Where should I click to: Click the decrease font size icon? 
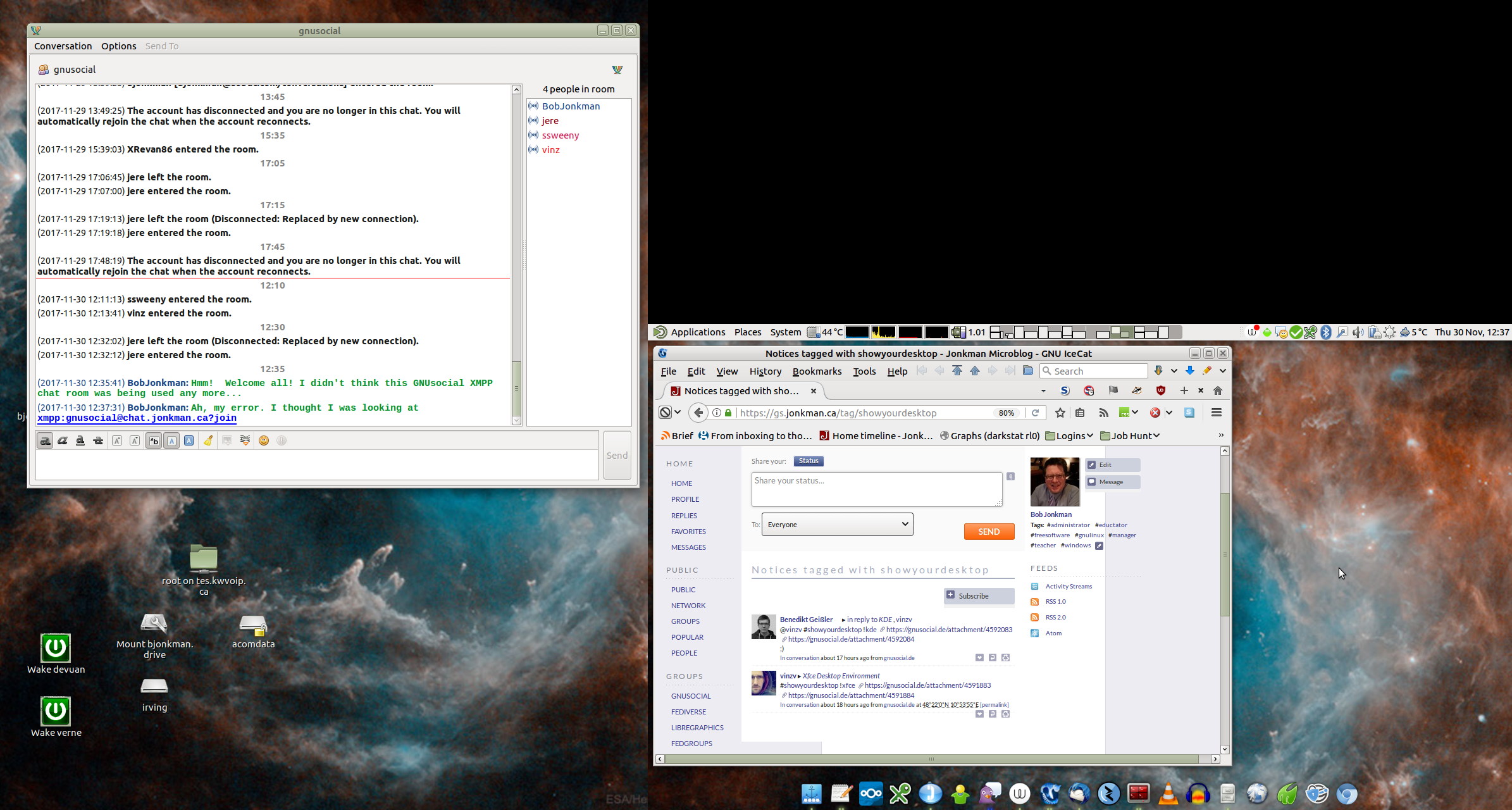click(x=135, y=441)
